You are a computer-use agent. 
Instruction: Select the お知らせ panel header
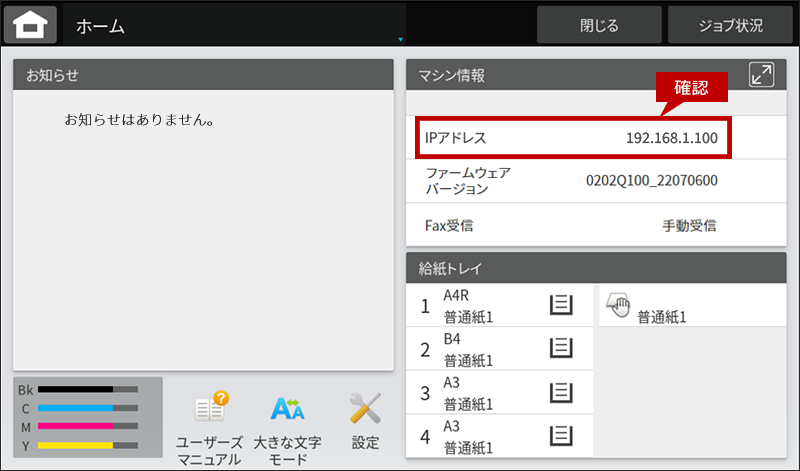coord(203,75)
